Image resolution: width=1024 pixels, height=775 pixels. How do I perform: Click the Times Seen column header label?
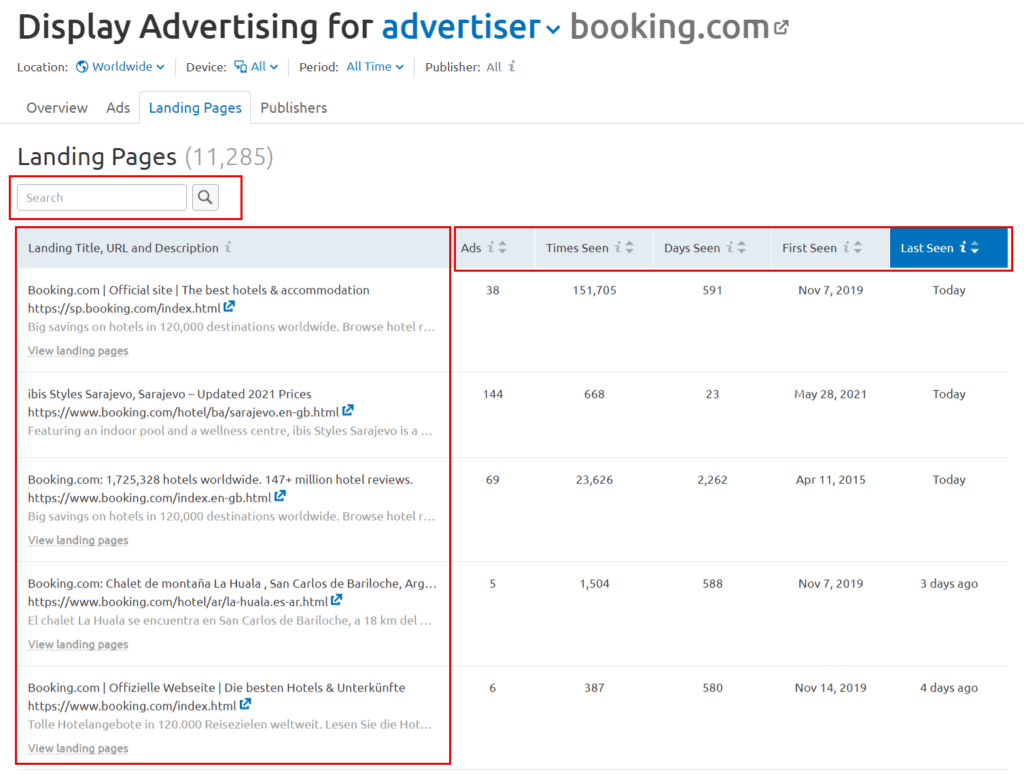point(577,248)
